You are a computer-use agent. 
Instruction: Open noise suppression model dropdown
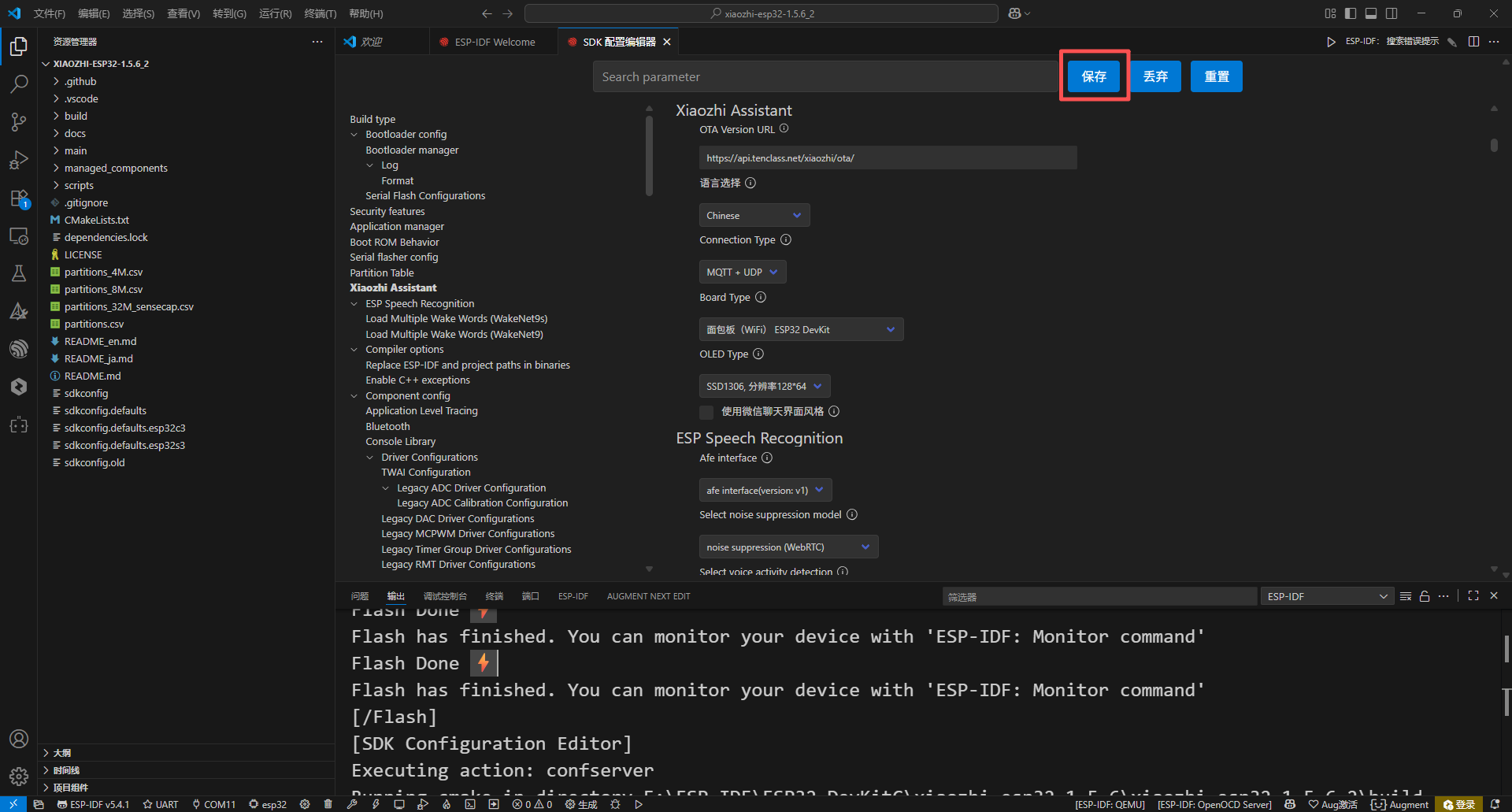click(x=788, y=547)
